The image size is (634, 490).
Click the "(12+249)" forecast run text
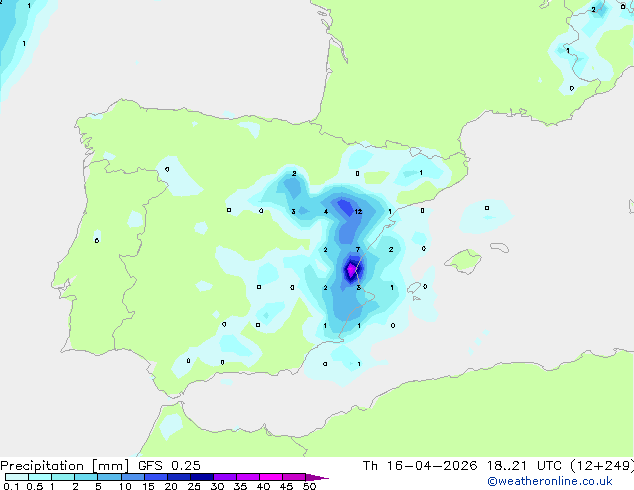pyautogui.click(x=602, y=466)
